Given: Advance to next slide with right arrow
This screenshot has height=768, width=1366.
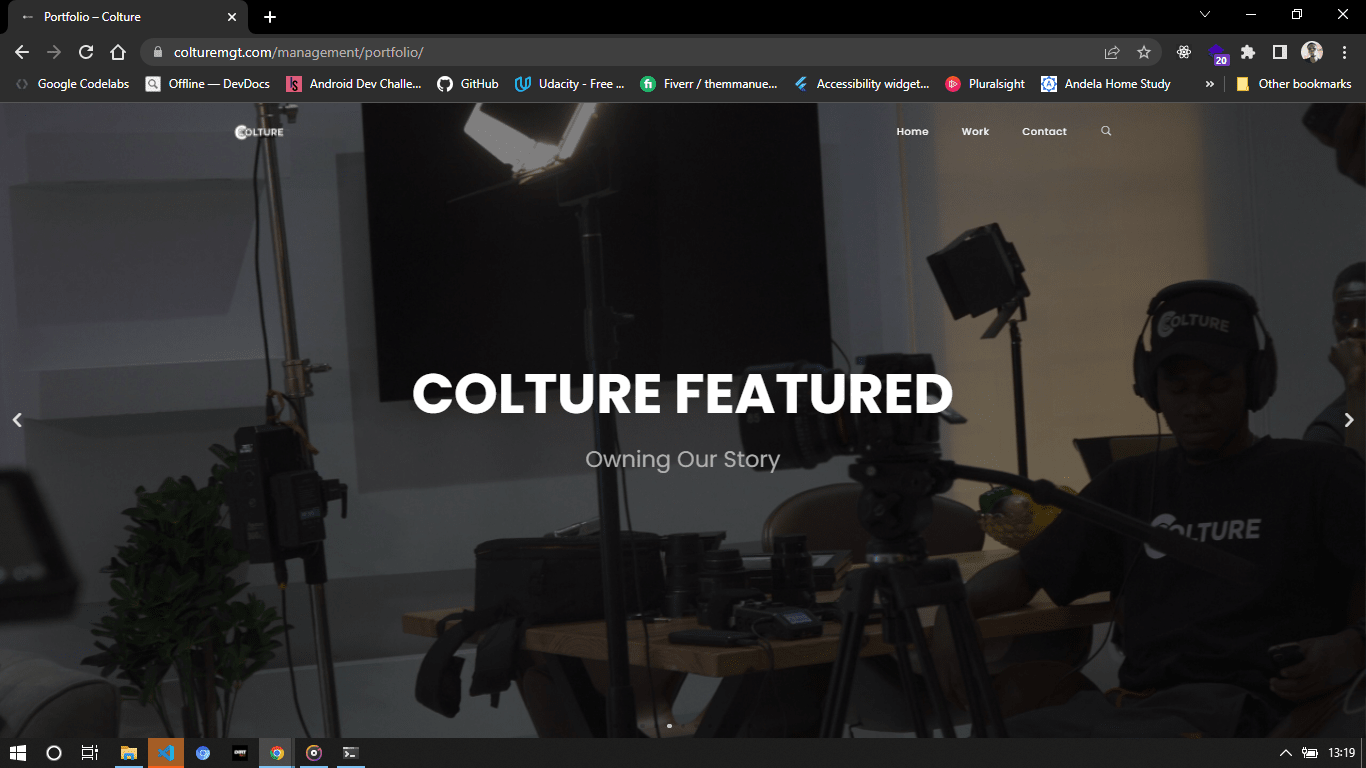Looking at the screenshot, I should coord(1349,420).
